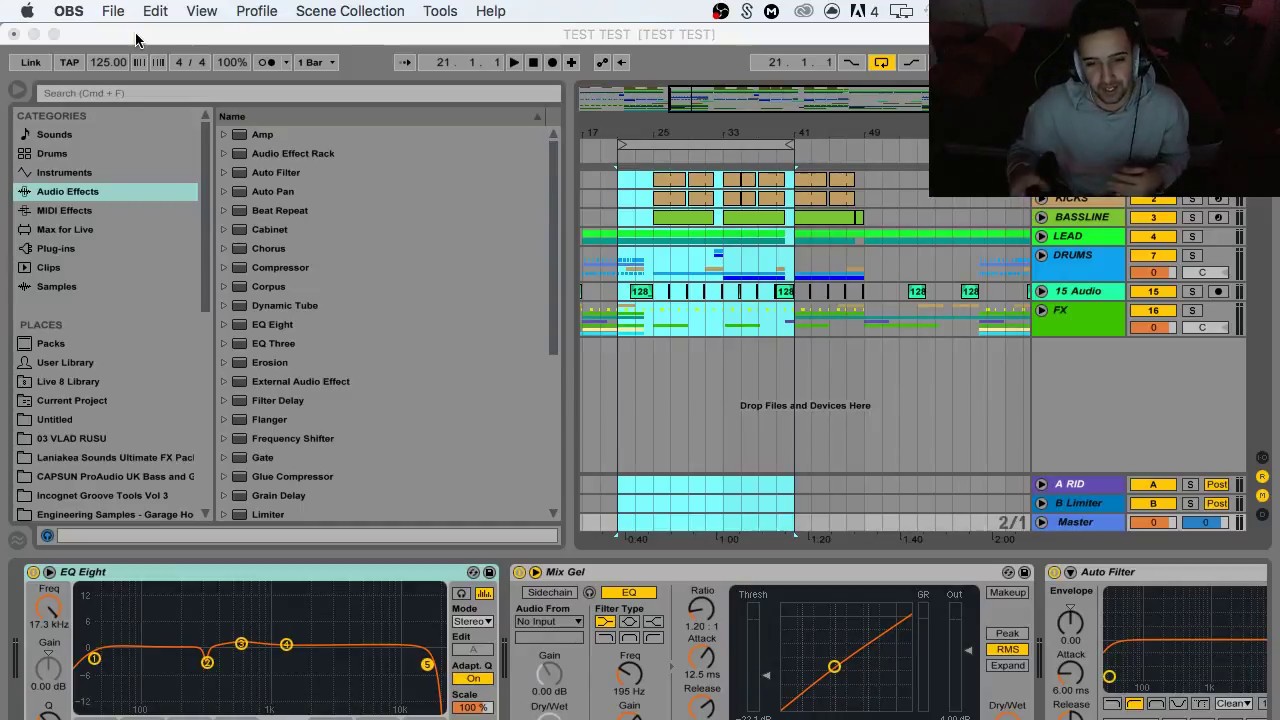Screen dimensions: 1280x720
Task: Toggle Follow playback button
Action: point(404,62)
